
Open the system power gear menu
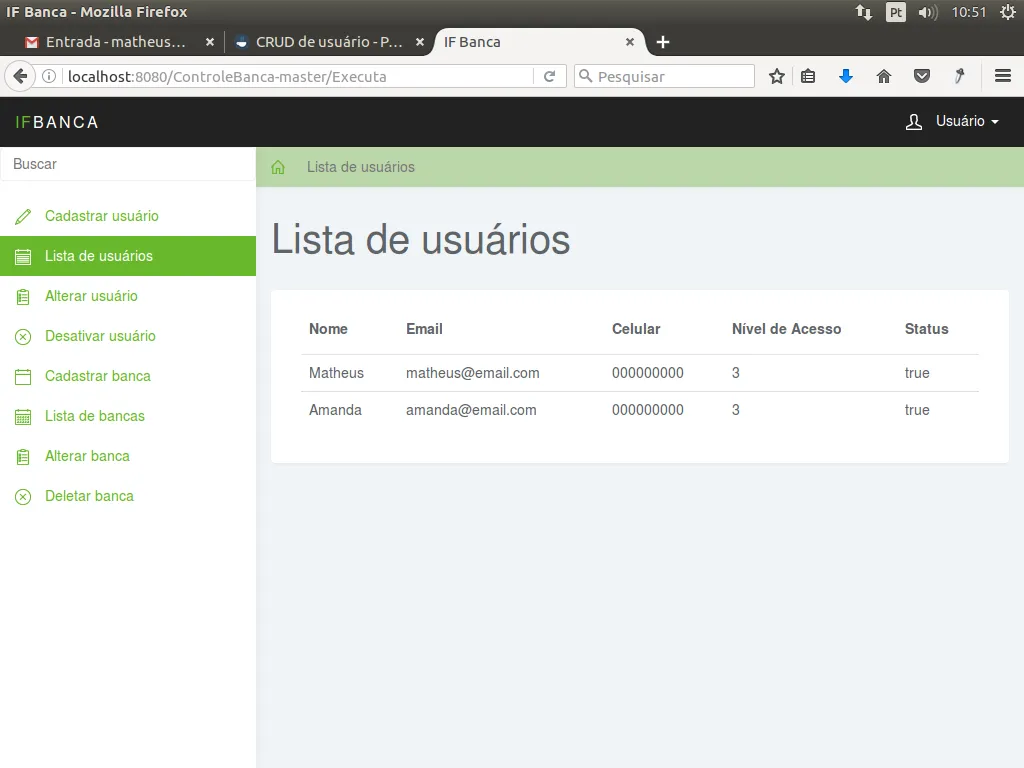[x=1008, y=12]
